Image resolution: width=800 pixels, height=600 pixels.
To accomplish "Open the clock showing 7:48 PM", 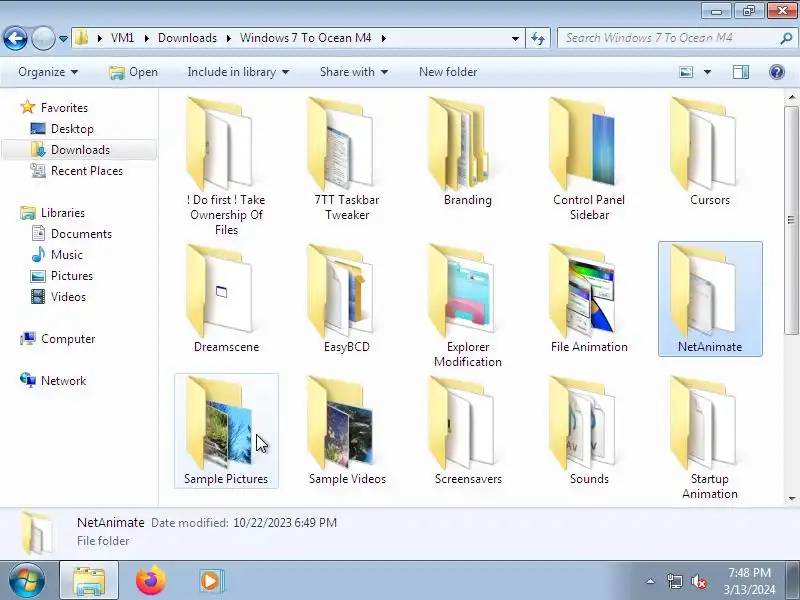I will click(749, 581).
